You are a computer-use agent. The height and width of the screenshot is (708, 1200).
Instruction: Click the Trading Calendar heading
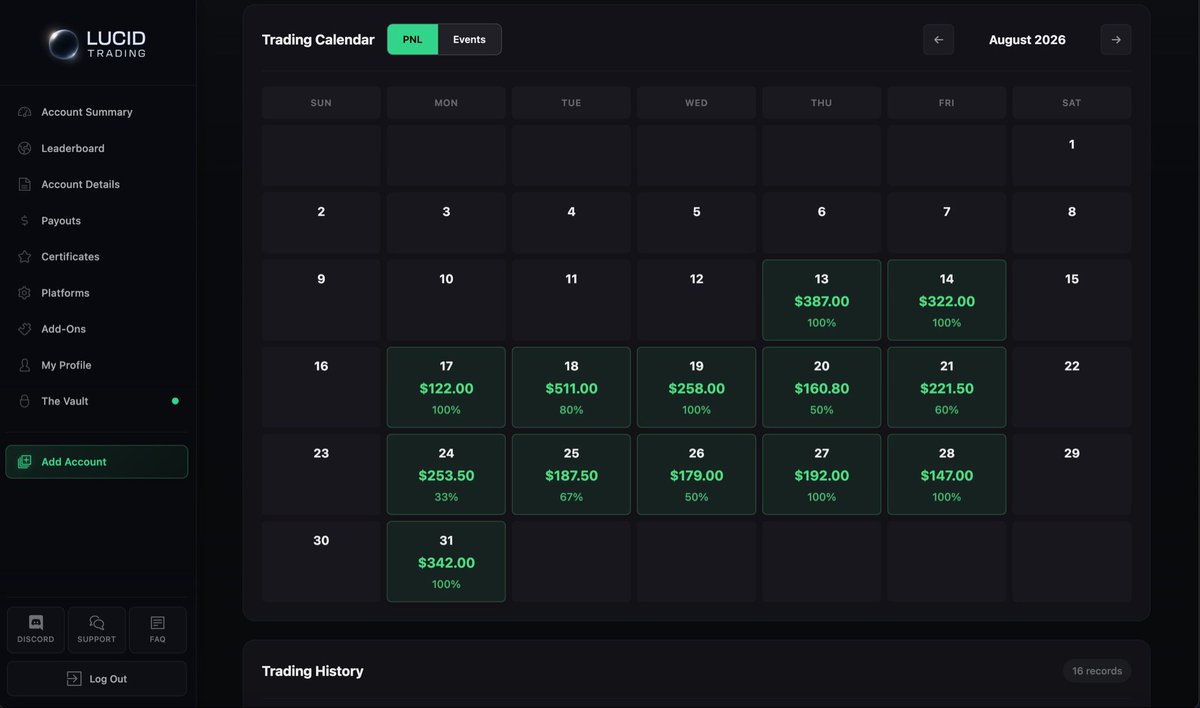[x=318, y=40]
